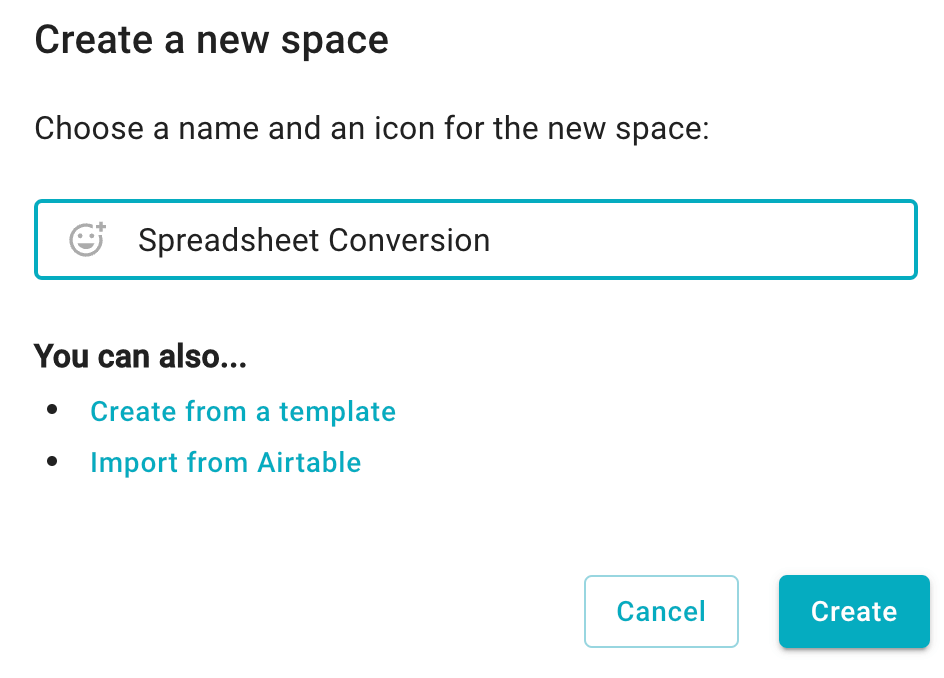Image resolution: width=944 pixels, height=678 pixels.
Task: Focus the space name input field
Action: (x=476, y=240)
